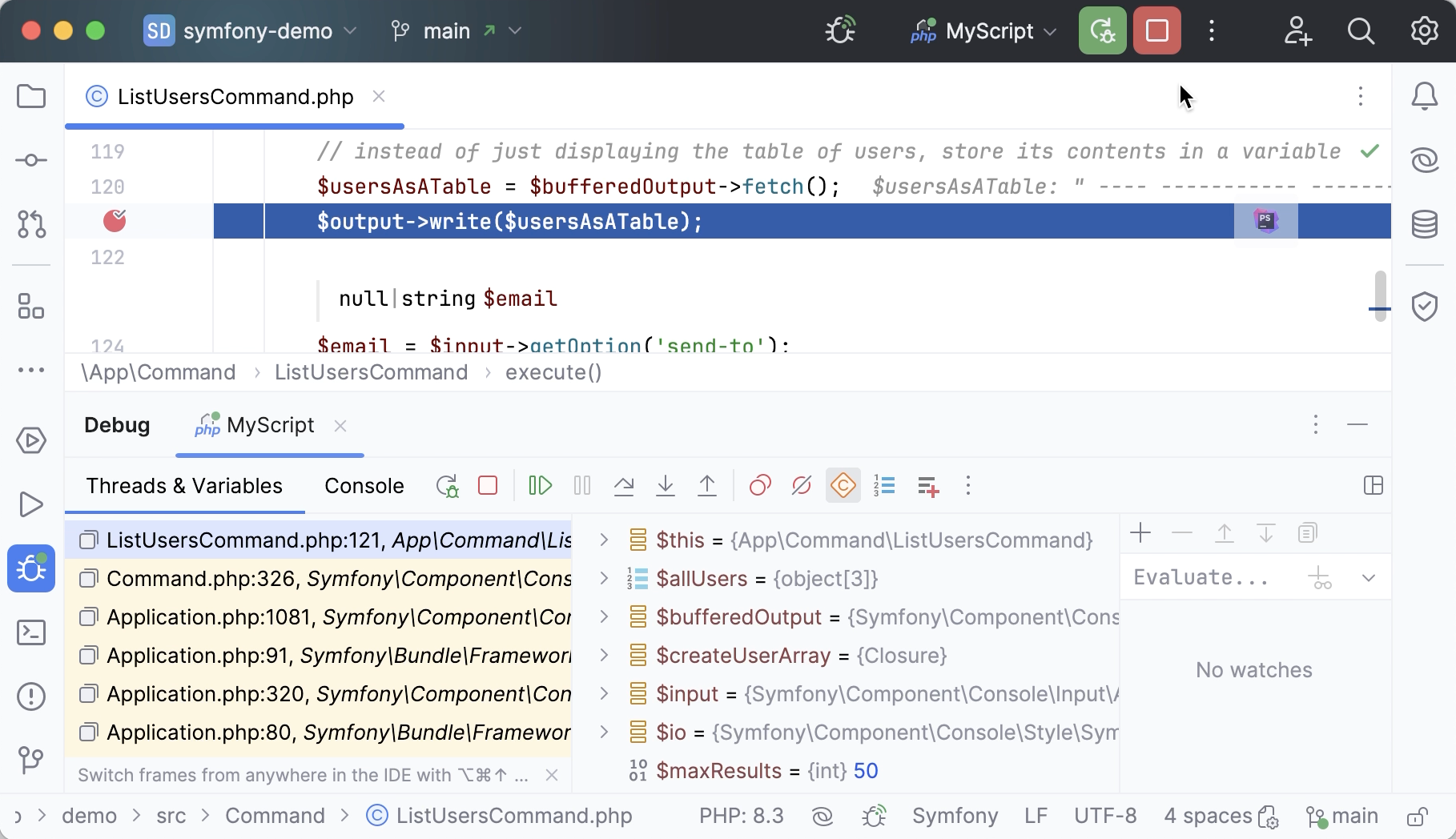Open the execute() breadcrumb link
This screenshot has height=839, width=1456.
[553, 372]
